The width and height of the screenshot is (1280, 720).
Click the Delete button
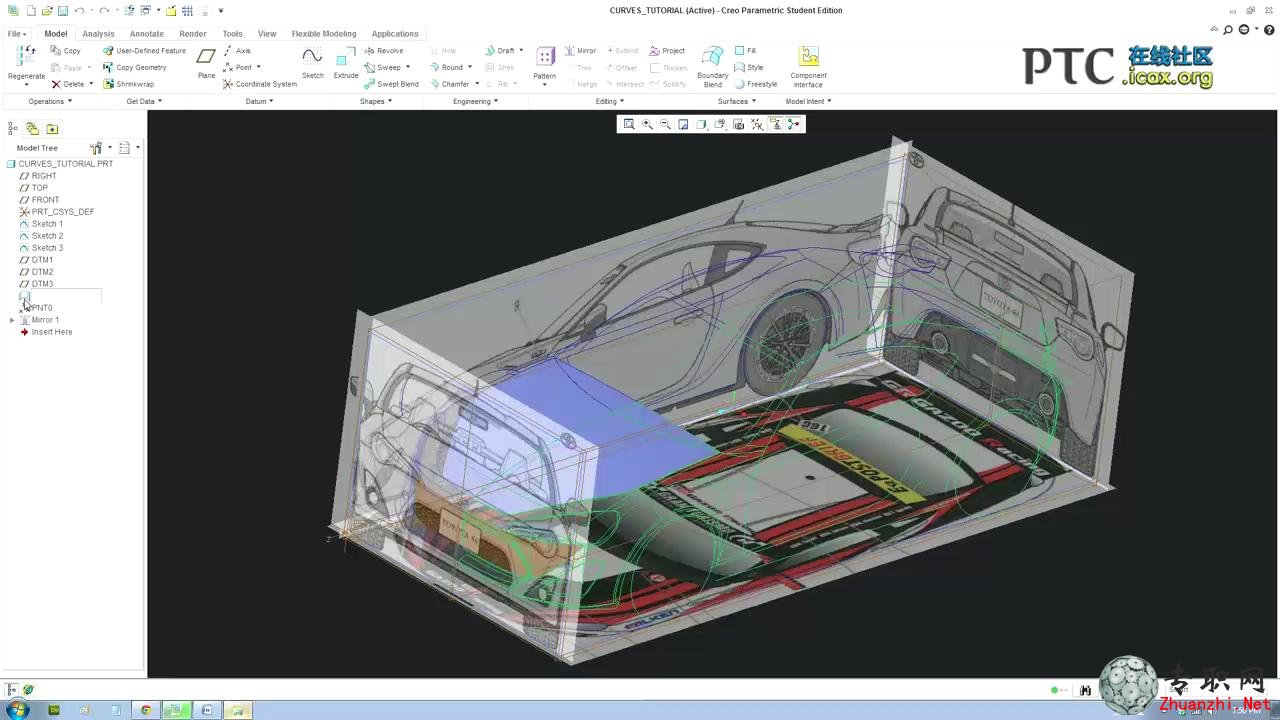[x=68, y=84]
